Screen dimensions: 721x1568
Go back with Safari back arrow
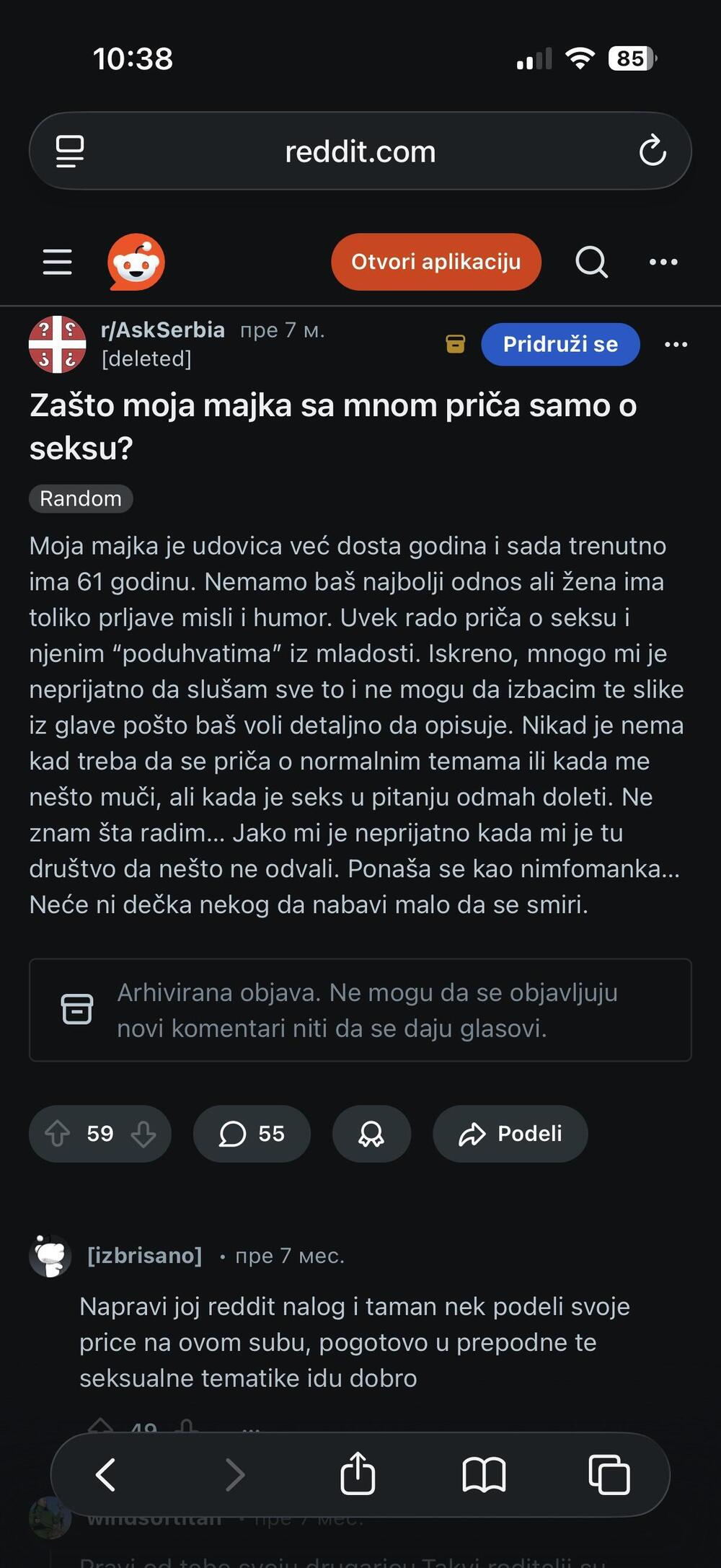pos(106,1474)
